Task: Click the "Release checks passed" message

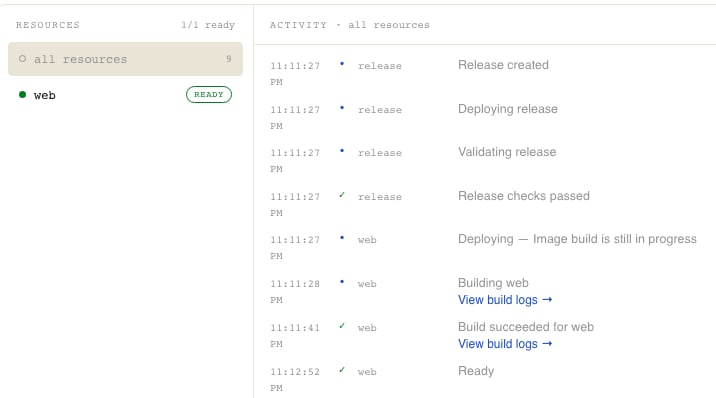Action: click(524, 196)
